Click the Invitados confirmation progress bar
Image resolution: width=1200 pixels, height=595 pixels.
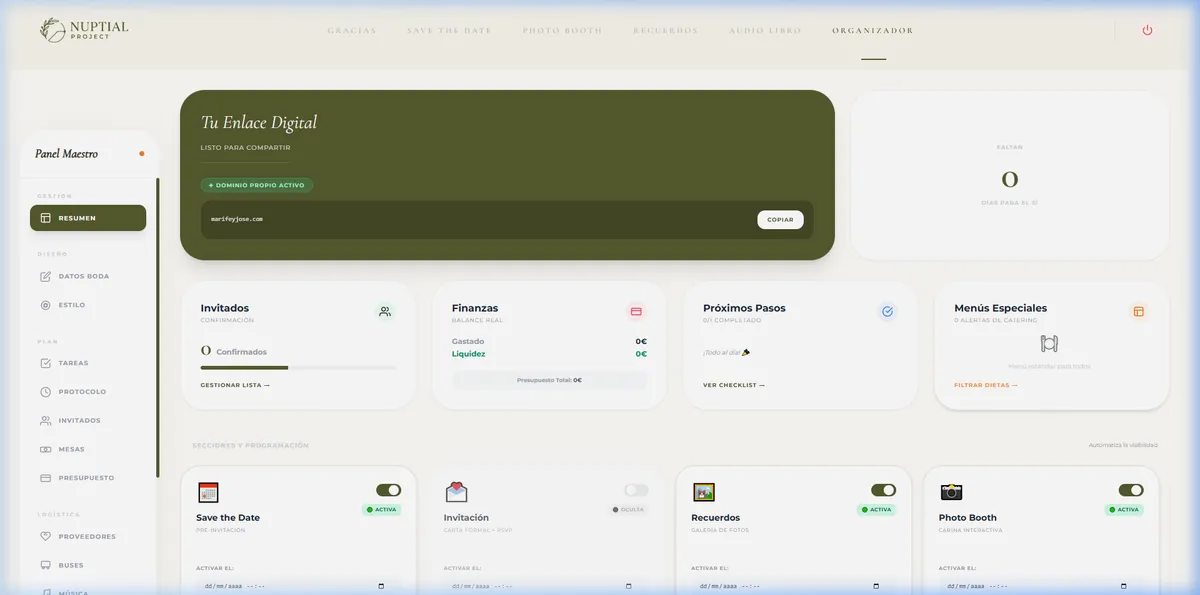(298, 368)
